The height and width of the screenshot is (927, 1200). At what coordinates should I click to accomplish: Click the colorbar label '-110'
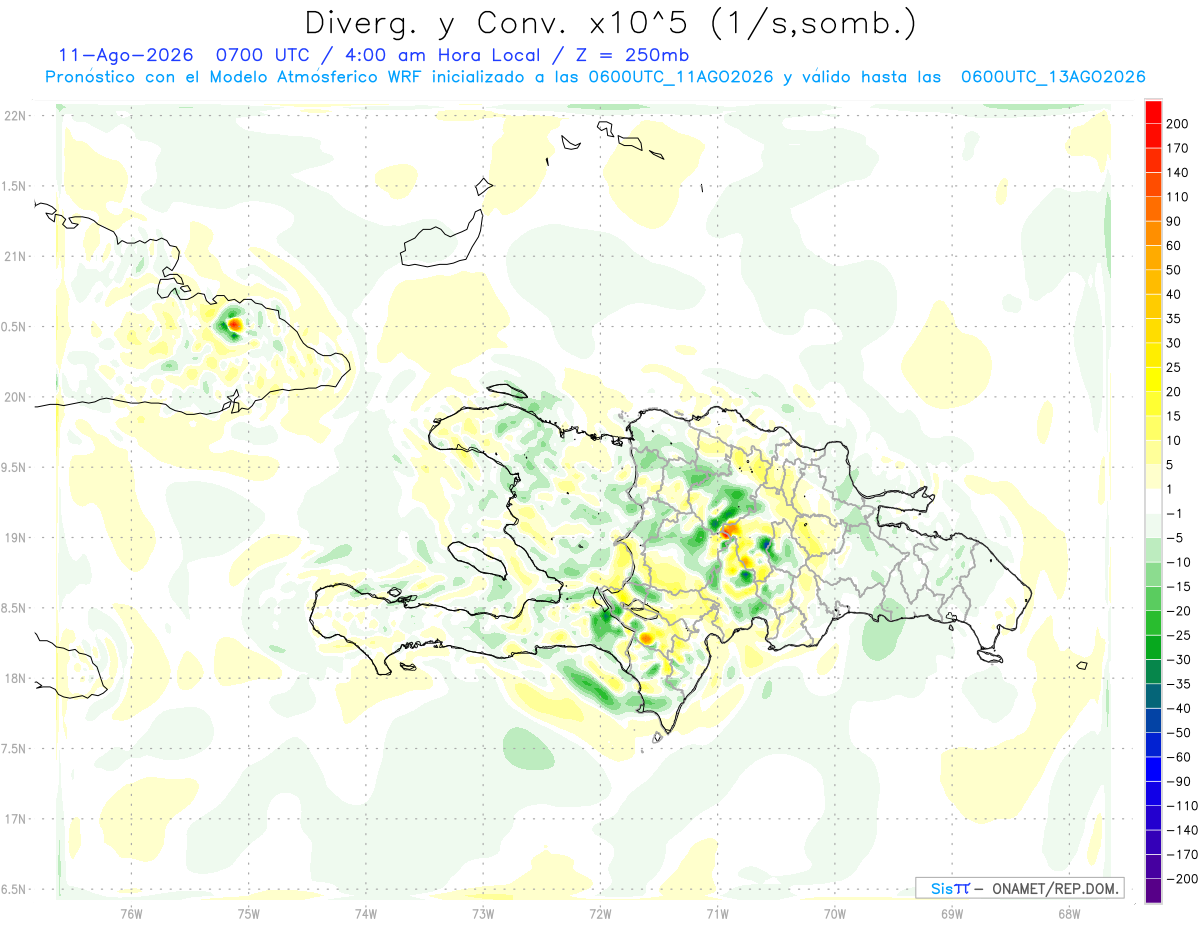(1184, 806)
